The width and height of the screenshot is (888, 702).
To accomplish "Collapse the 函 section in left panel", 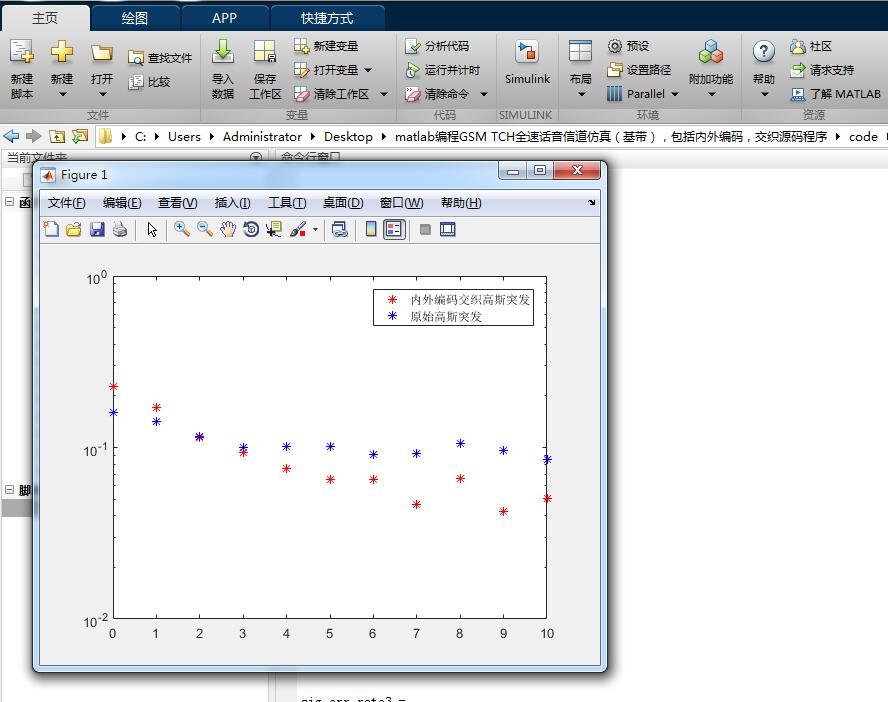I will pos(9,201).
